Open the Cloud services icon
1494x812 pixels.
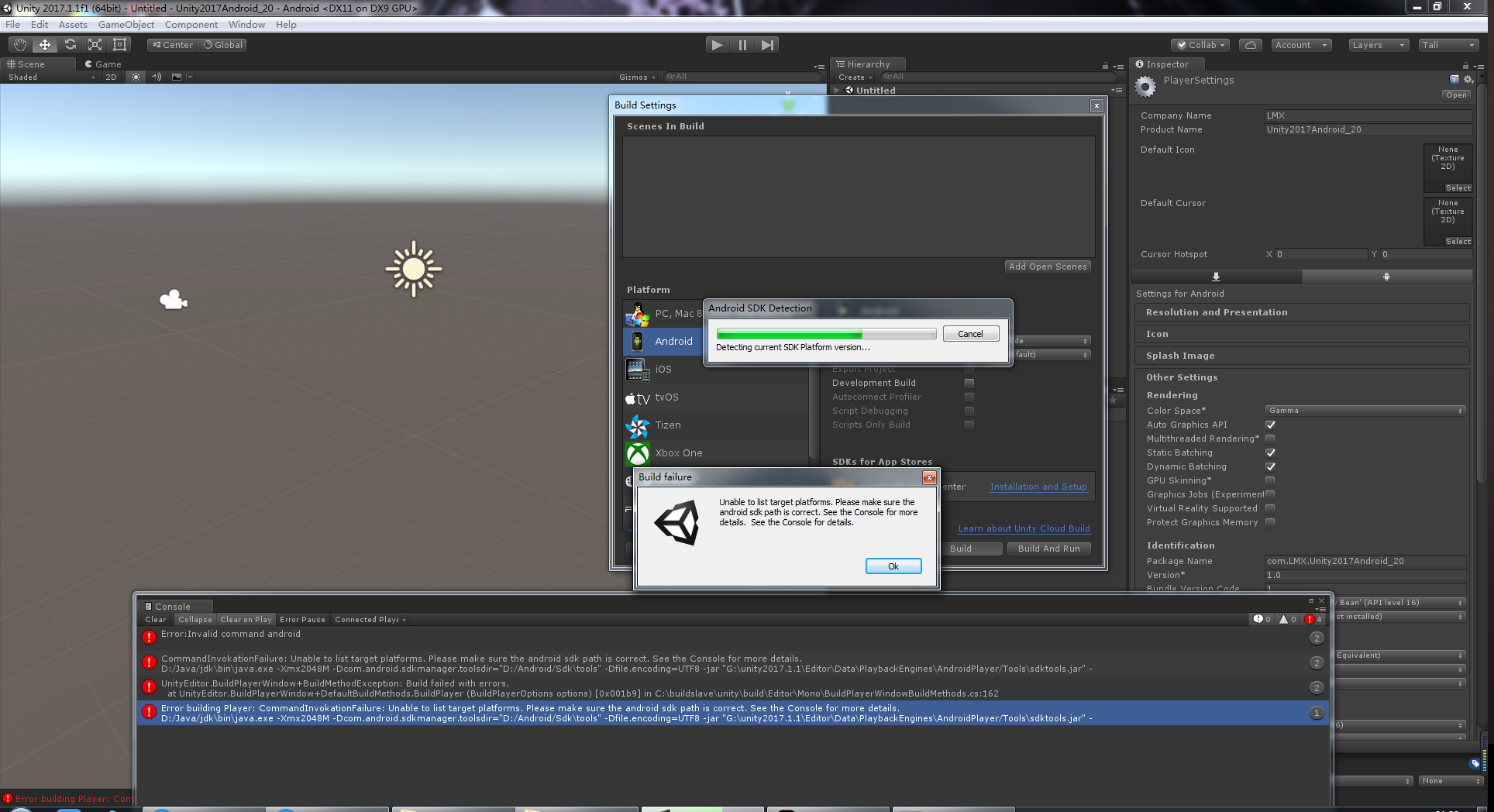tap(1251, 45)
